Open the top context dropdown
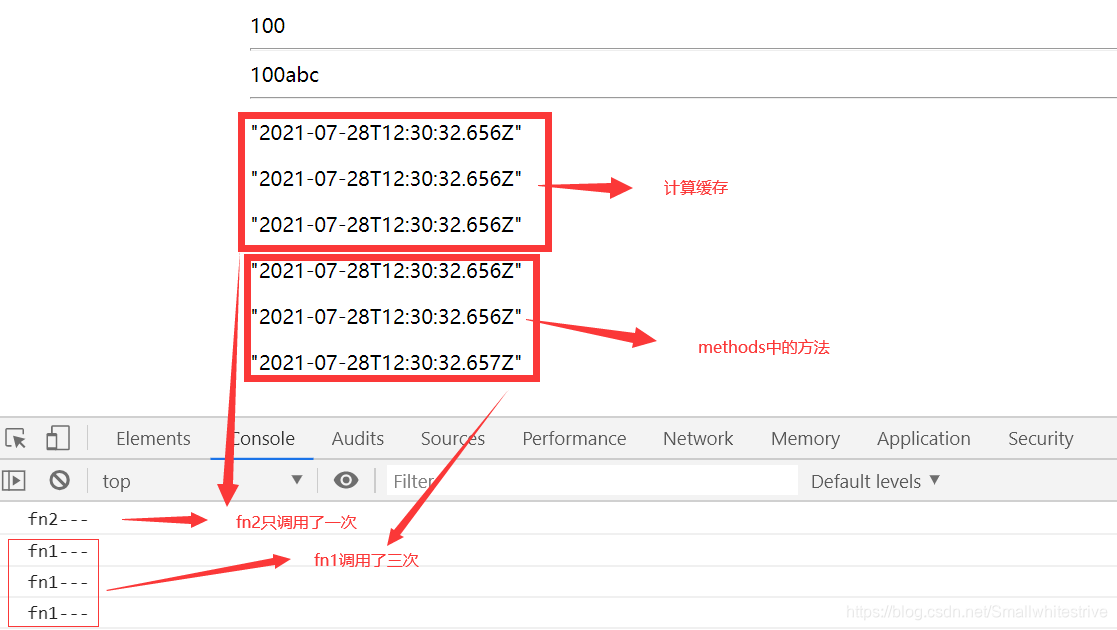1117x630 pixels. pyautogui.click(x=202, y=481)
